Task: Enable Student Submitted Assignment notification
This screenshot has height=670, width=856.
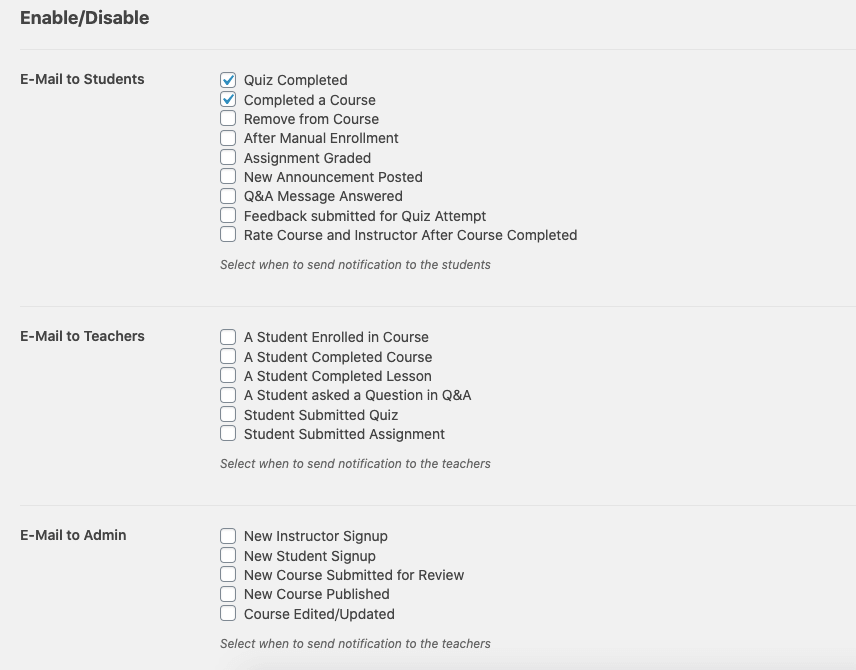Action: (x=228, y=434)
